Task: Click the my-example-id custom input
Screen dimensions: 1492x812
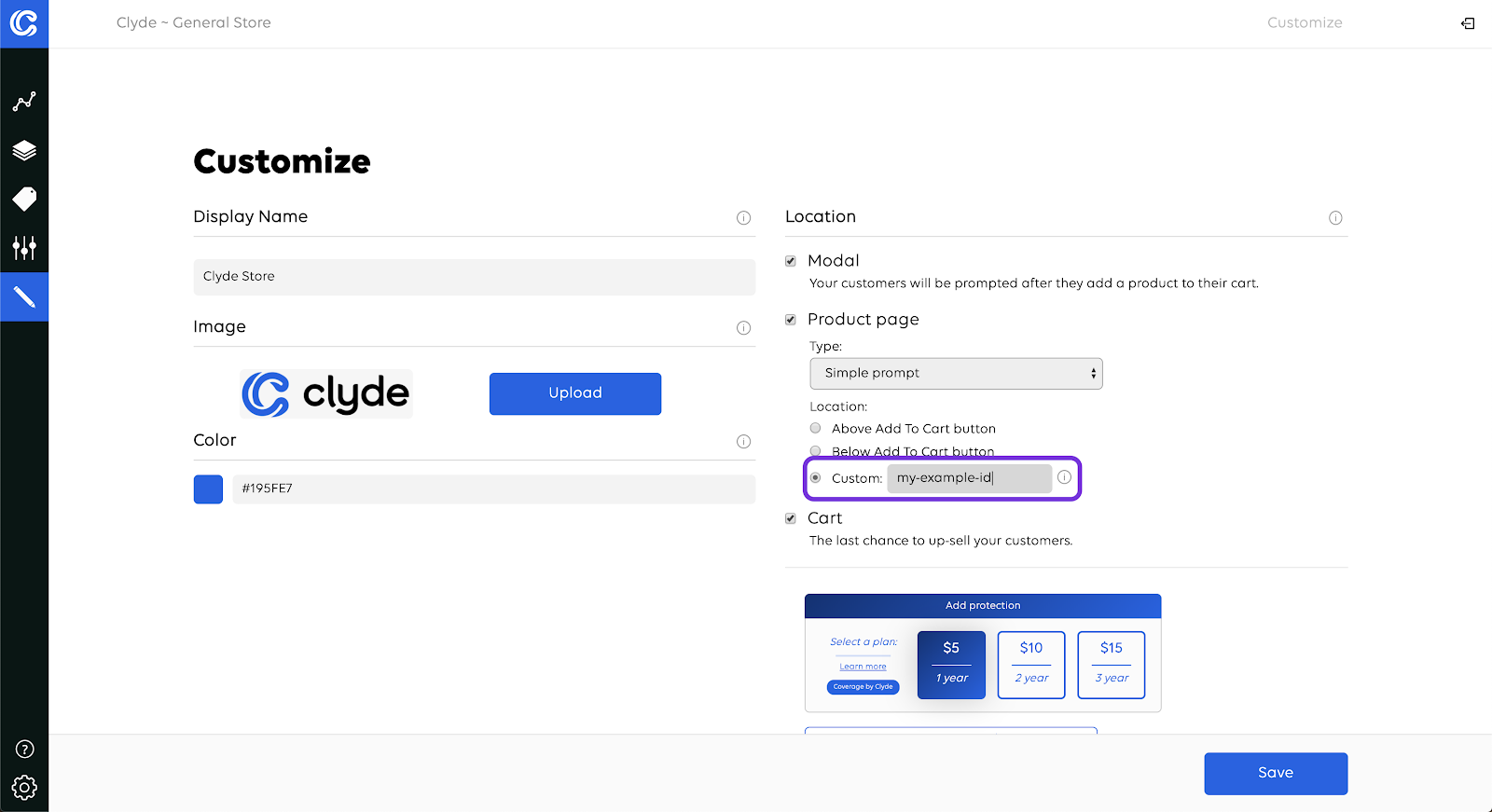Action: [x=970, y=478]
